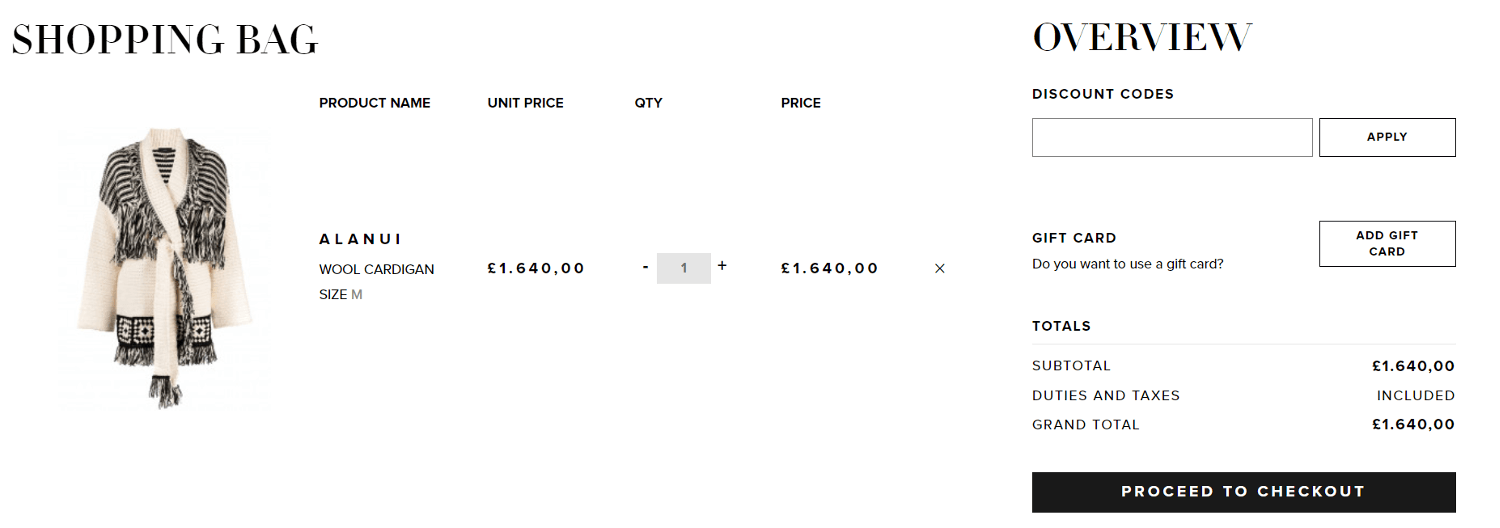
Task: Click the Subtotal amount in Totals
Action: pyautogui.click(x=1413, y=366)
